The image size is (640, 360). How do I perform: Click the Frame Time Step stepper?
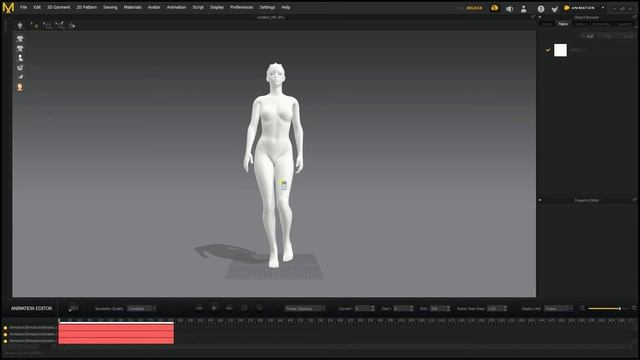click(505, 309)
